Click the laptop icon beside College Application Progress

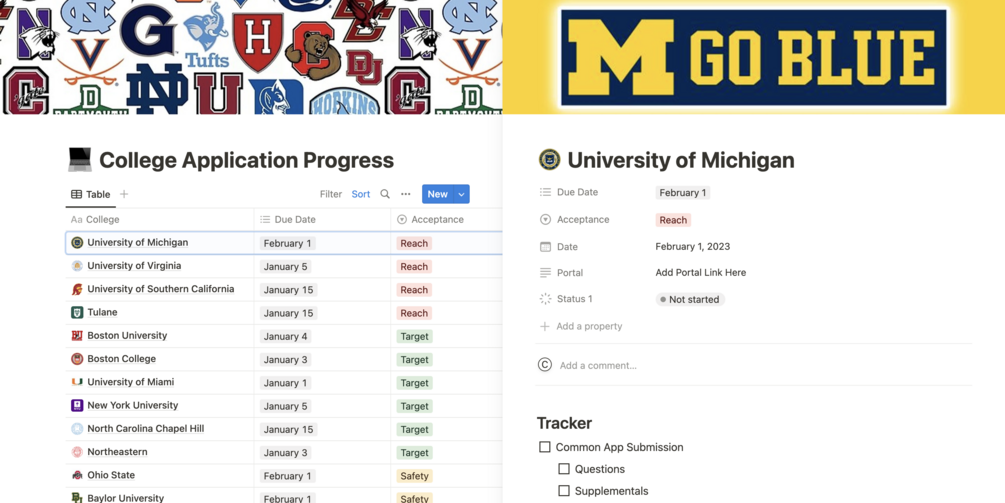[x=80, y=159]
